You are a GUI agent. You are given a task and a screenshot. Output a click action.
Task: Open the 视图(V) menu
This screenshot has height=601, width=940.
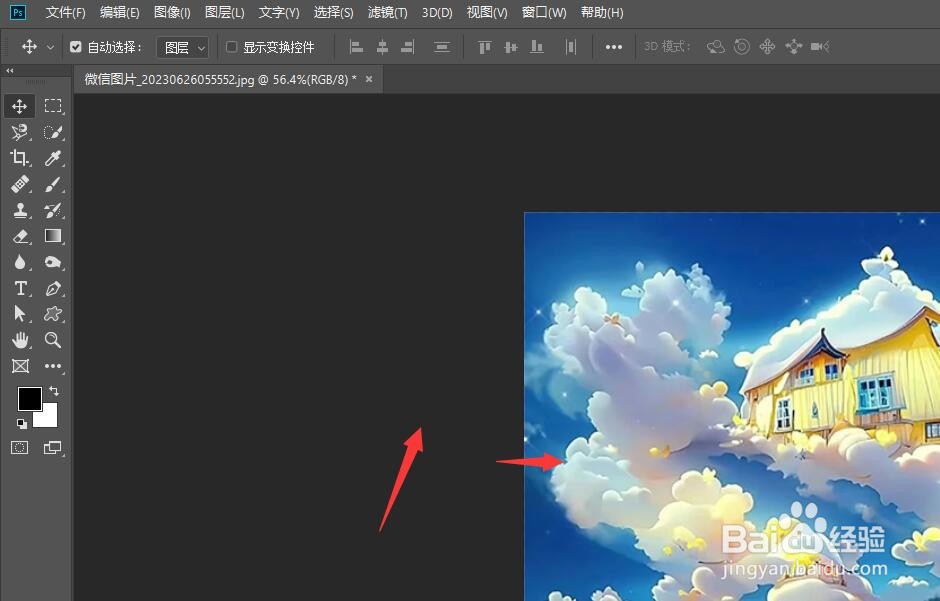(x=487, y=12)
